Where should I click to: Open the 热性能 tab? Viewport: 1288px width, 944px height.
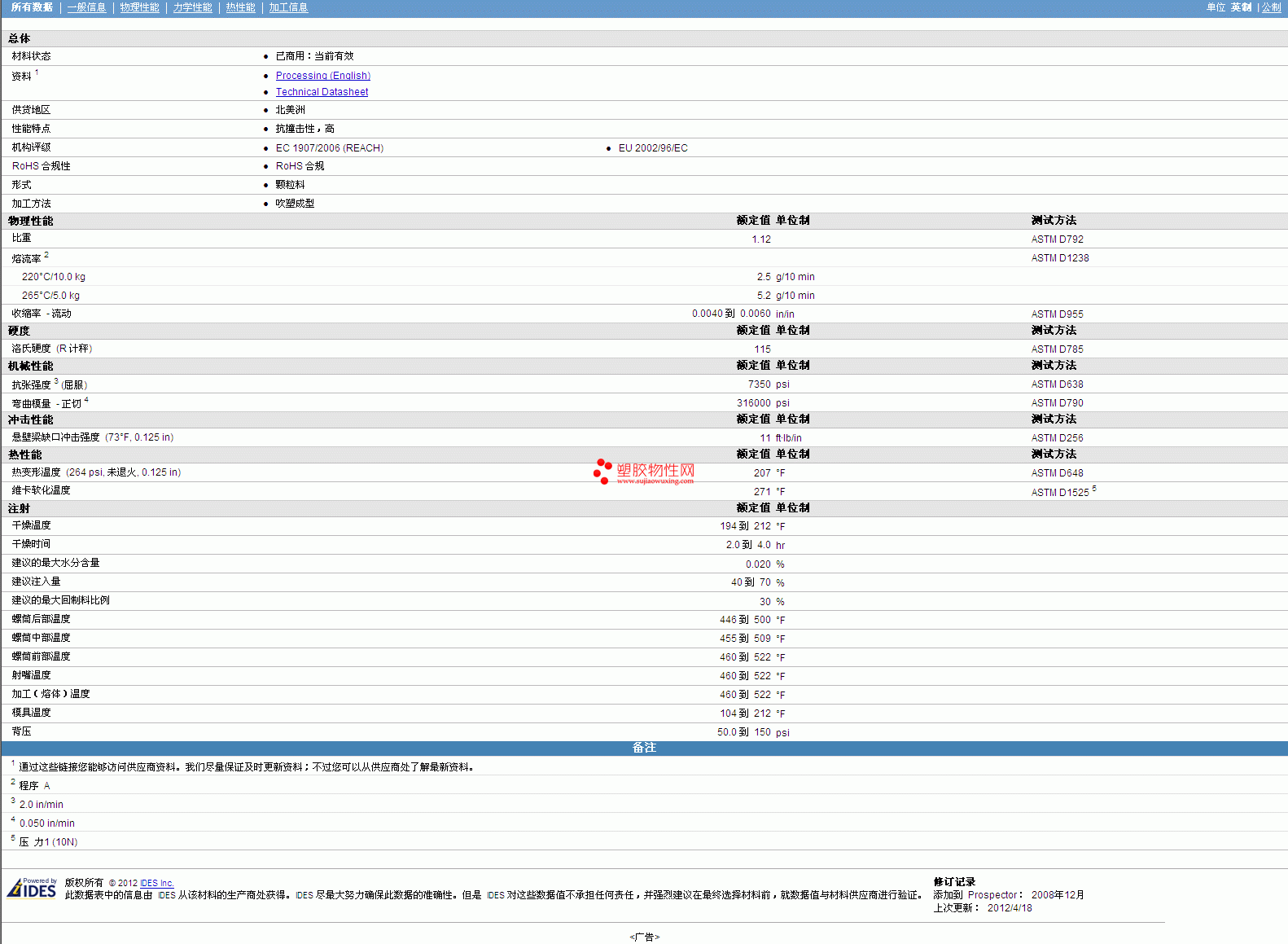click(x=240, y=7)
